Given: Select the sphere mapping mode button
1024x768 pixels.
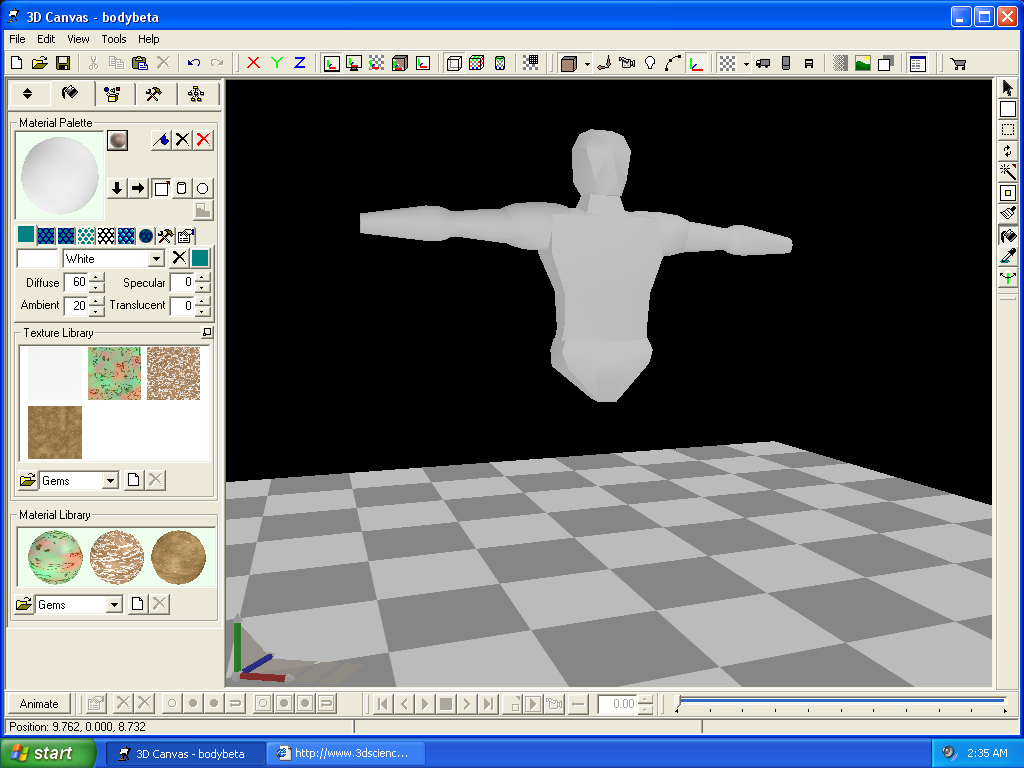Looking at the screenshot, I should coord(202,188).
